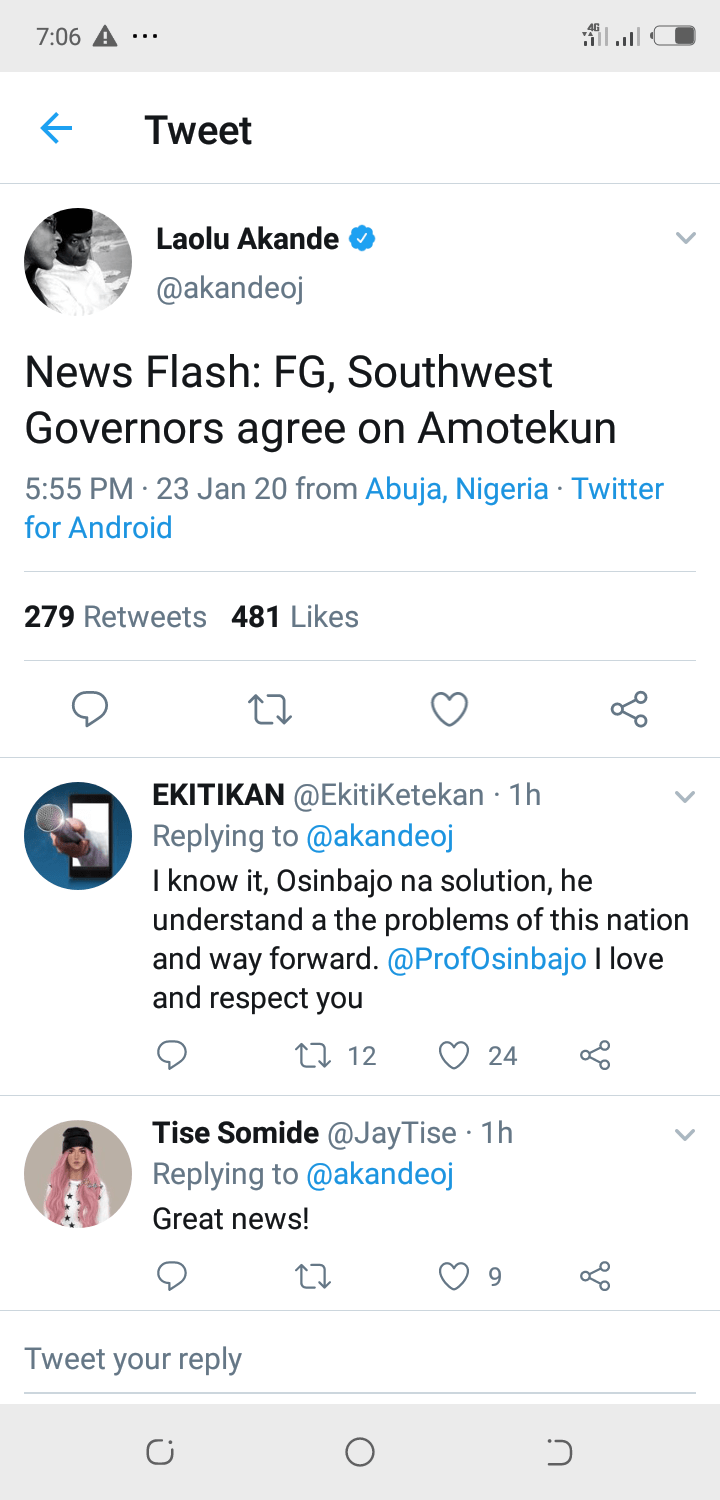Like the main tweet with heart icon
This screenshot has height=1500, width=720.
coord(449,709)
